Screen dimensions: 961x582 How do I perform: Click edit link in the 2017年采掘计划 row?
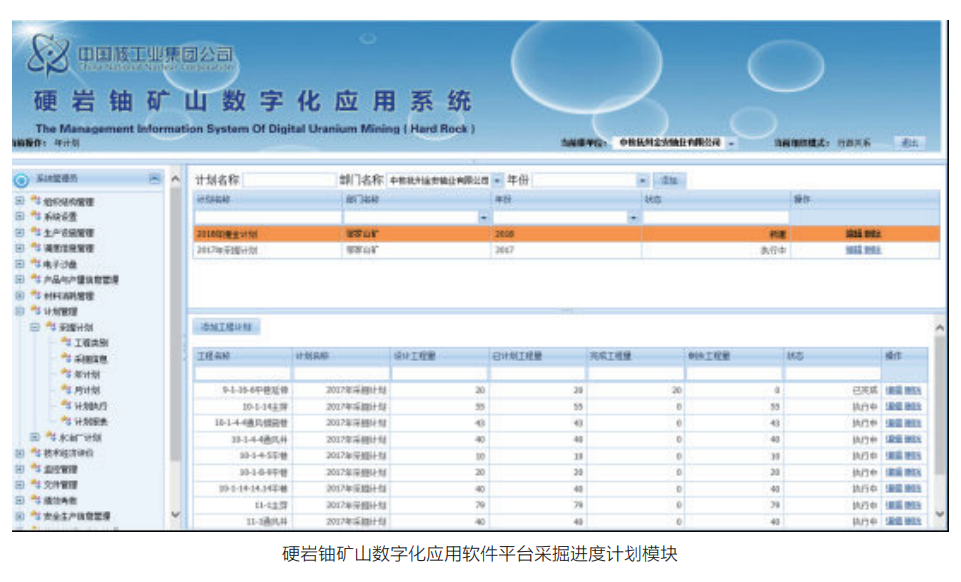[x=854, y=250]
